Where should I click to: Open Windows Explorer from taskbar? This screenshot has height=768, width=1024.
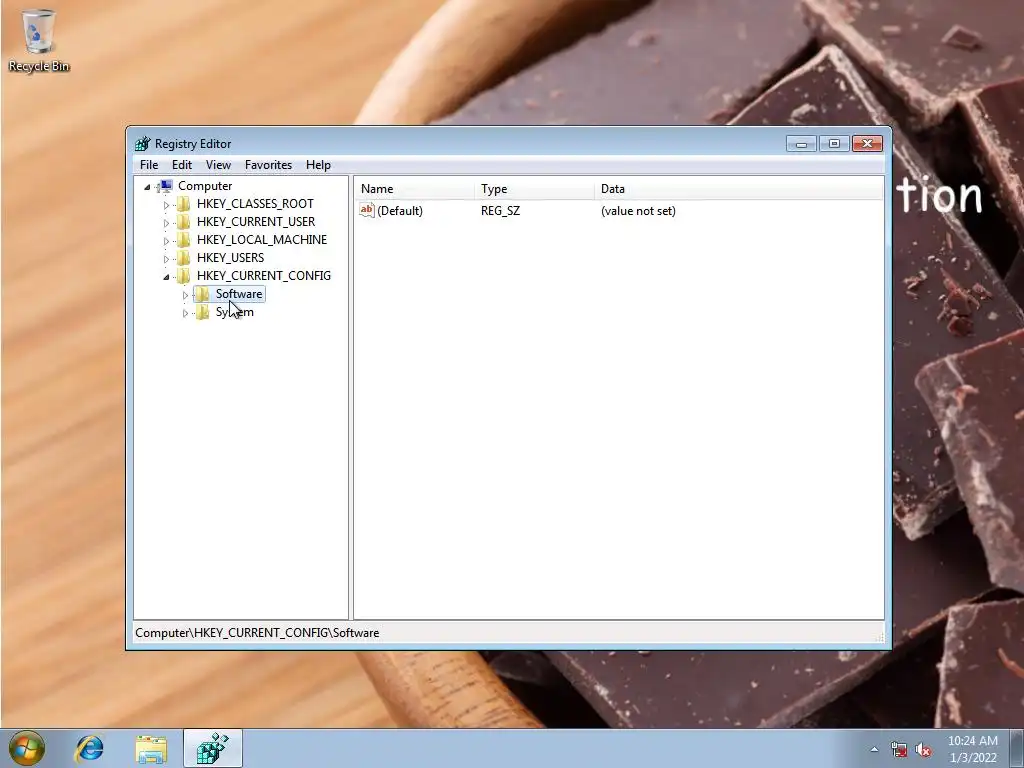(x=152, y=749)
